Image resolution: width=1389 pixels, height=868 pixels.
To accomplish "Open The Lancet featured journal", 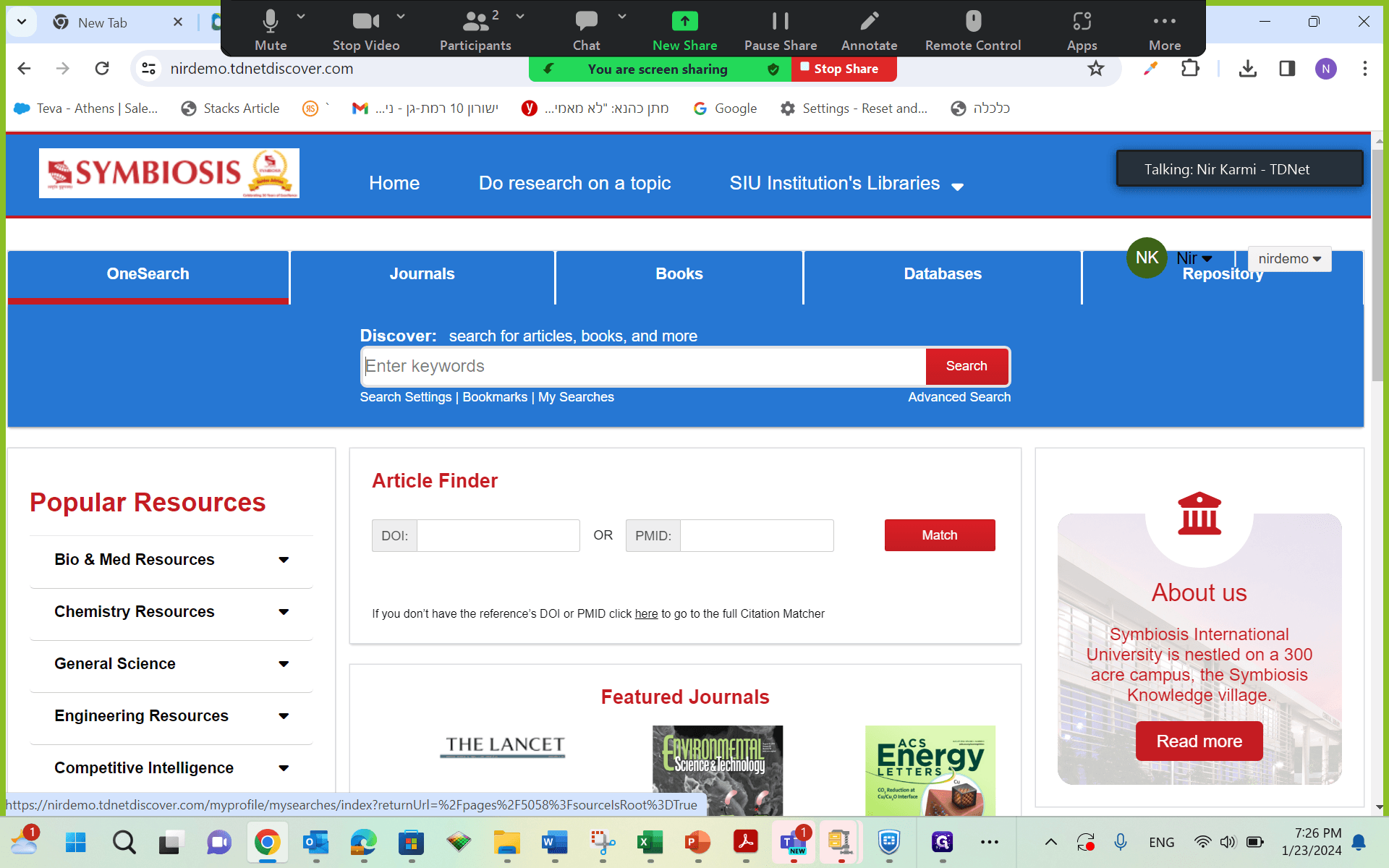I will (504, 746).
